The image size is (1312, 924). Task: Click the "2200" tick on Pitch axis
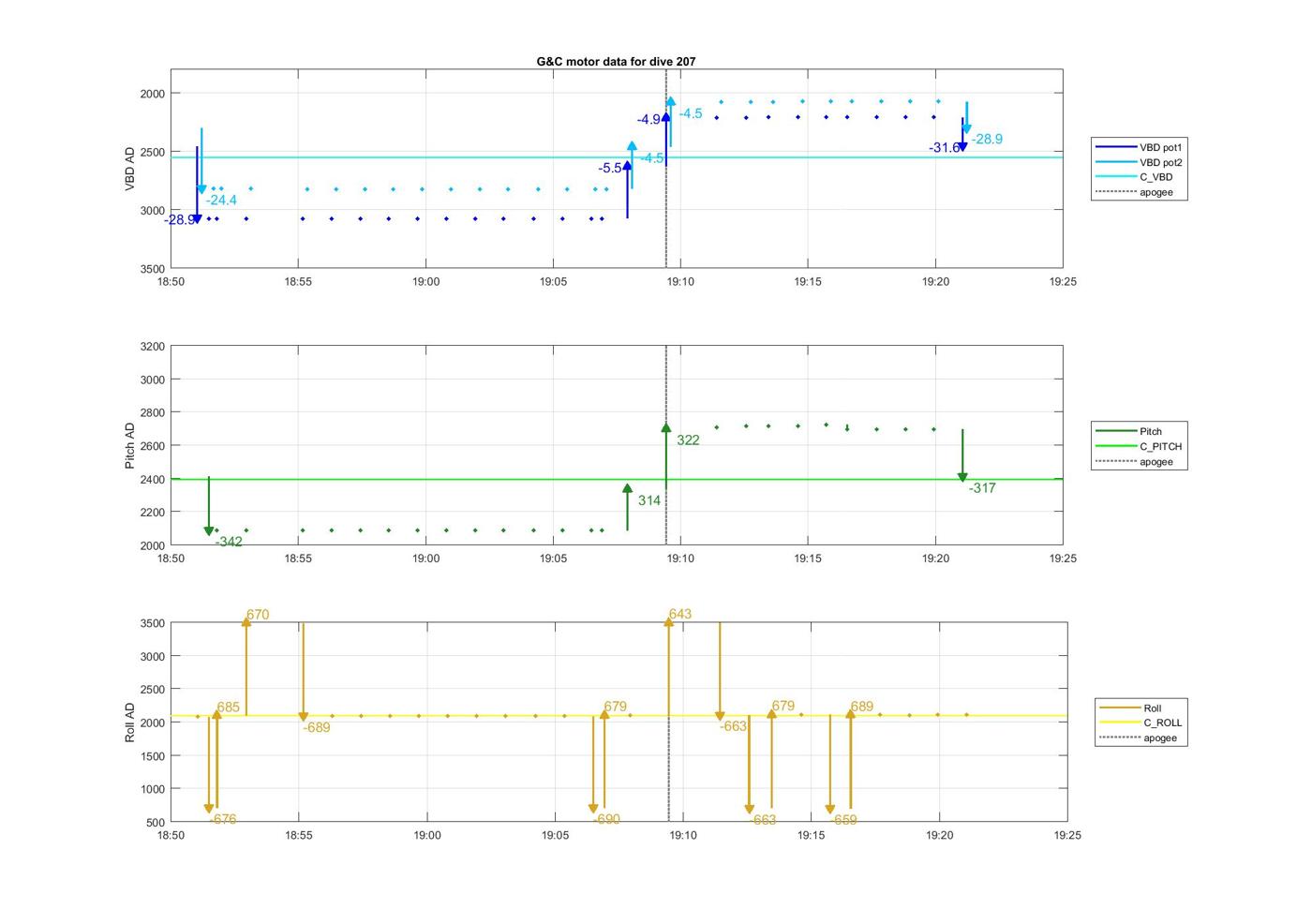tap(152, 513)
